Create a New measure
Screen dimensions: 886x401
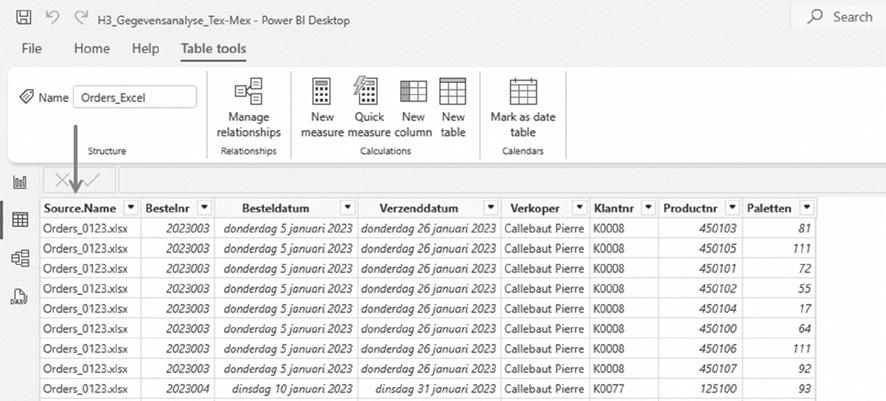point(322,110)
